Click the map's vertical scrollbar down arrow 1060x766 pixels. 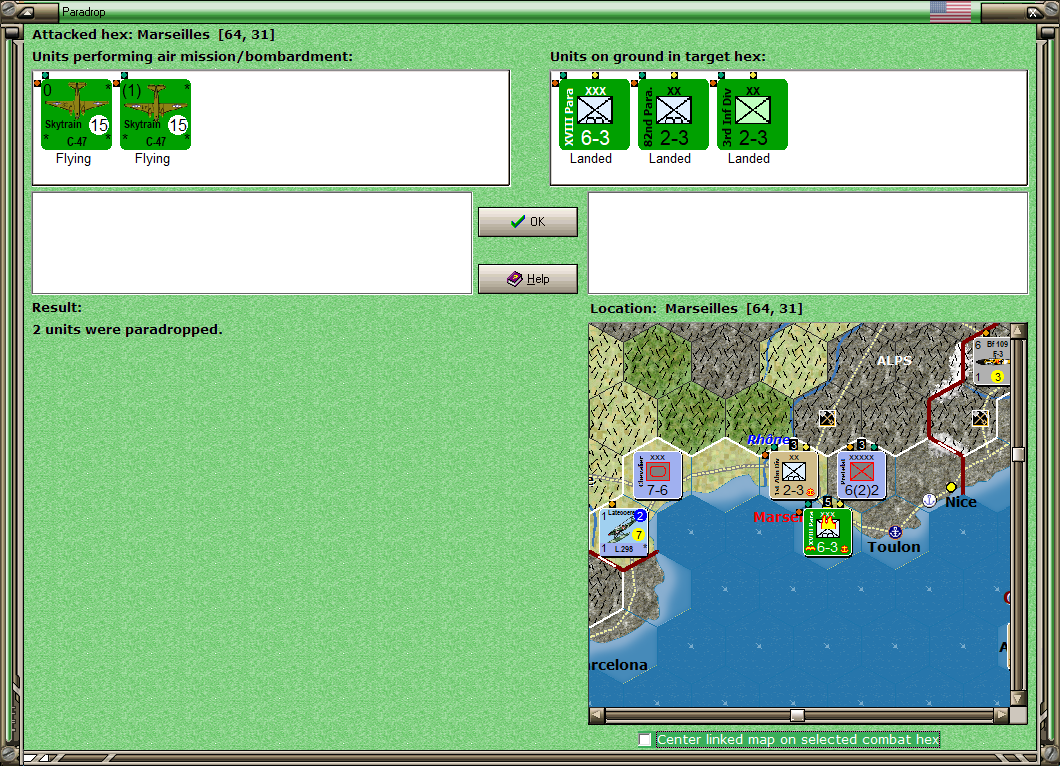[1019, 698]
